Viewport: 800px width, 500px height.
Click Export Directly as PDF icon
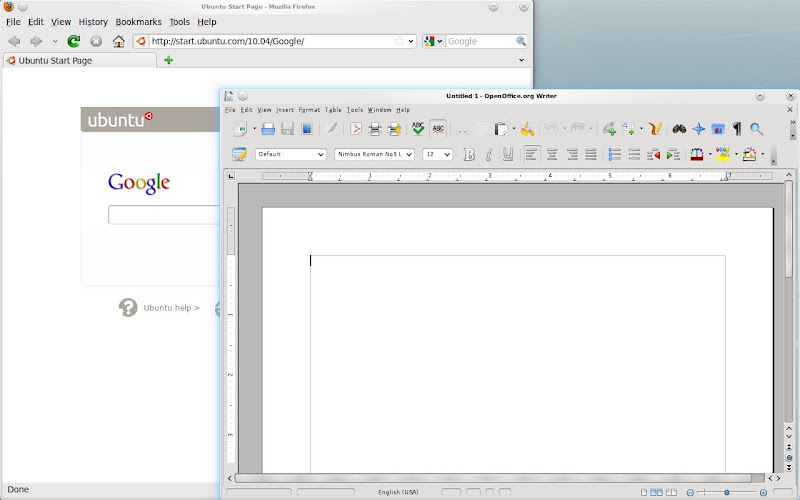[x=356, y=129]
